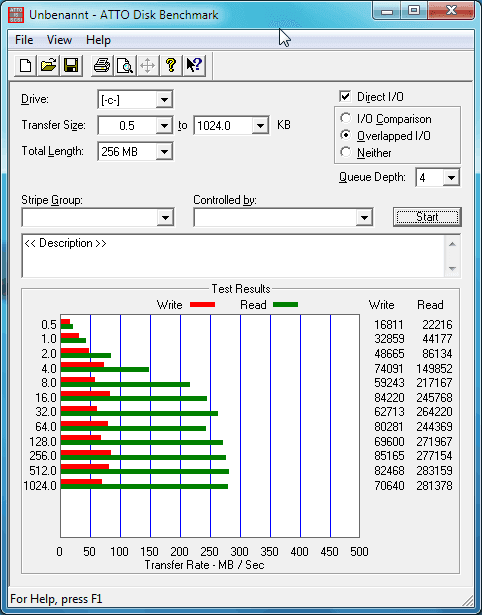482x615 pixels.
Task: Select the I/O Comparison radio button
Action: 346,118
